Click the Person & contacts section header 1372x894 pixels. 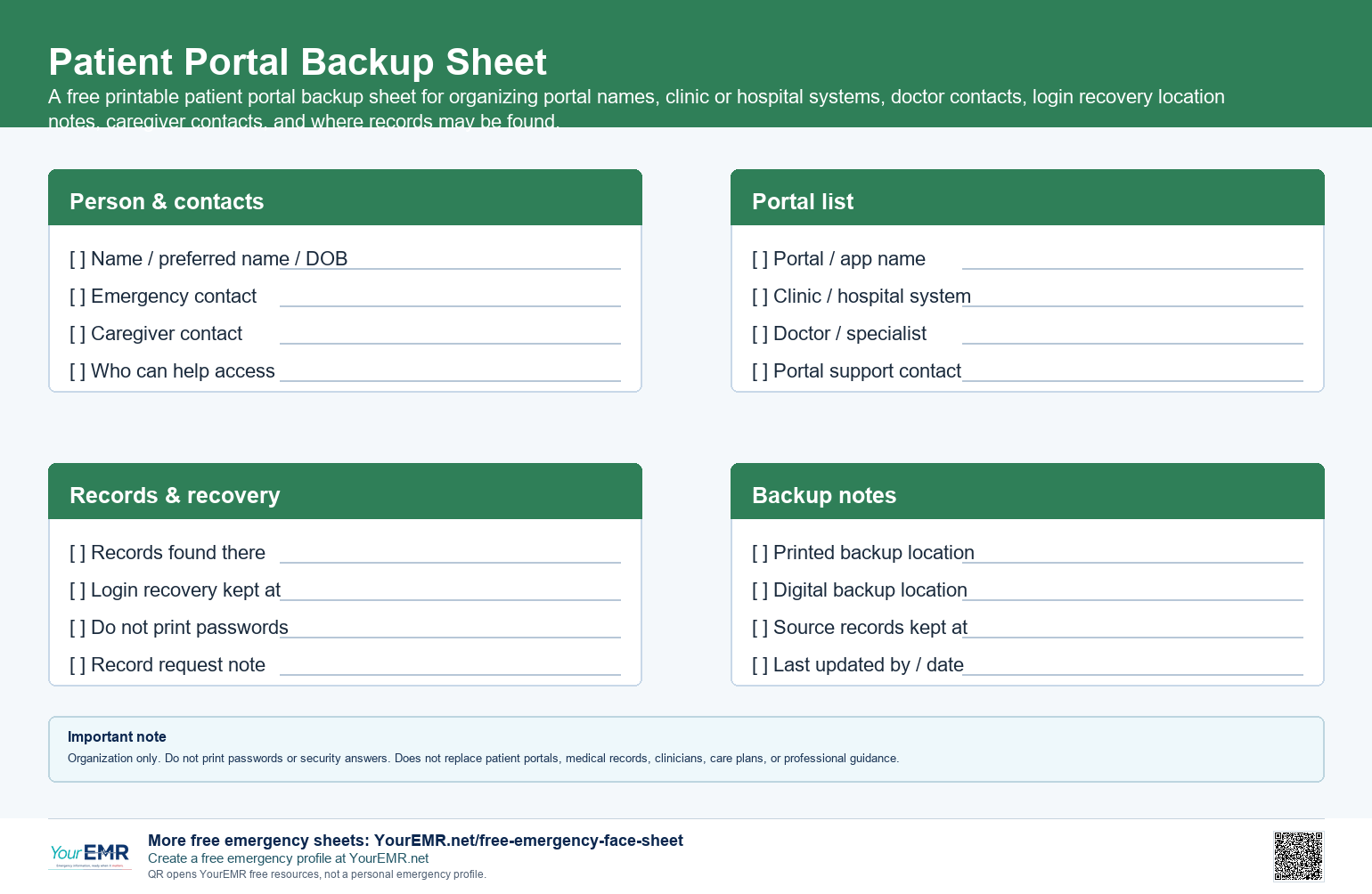pyautogui.click(x=345, y=198)
